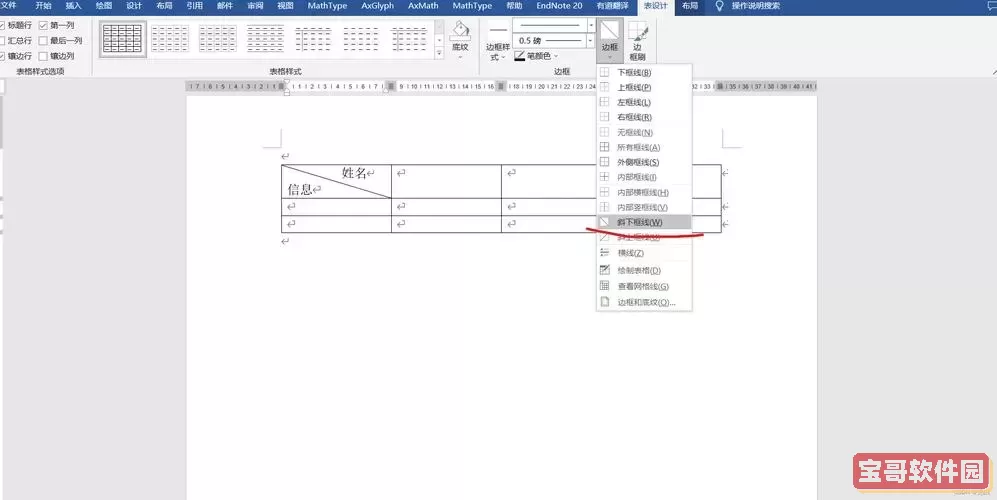Open 边框和底纹(O) dialog
Screen dimensions: 997x500
coord(643,302)
